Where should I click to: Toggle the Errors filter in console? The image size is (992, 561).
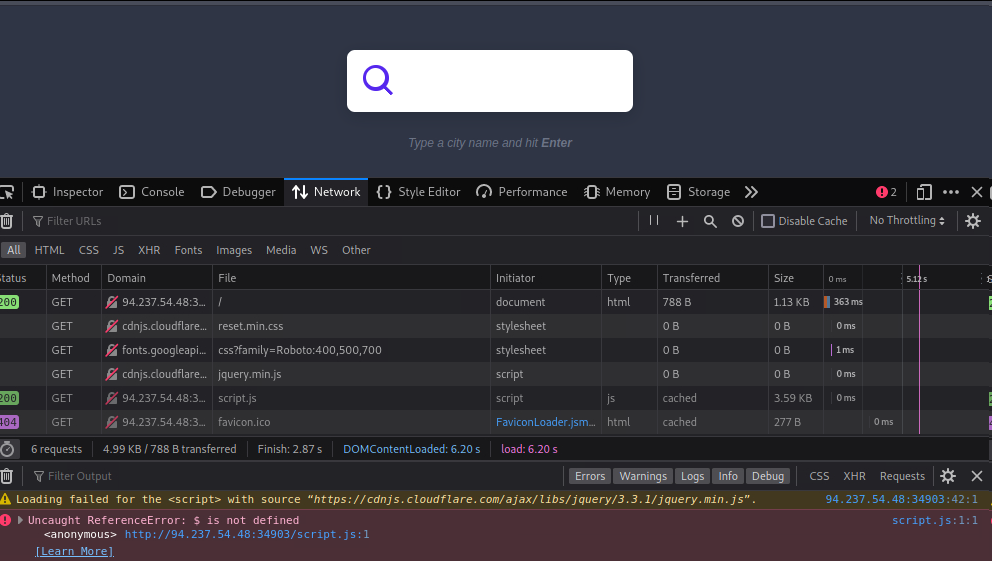[x=590, y=476]
